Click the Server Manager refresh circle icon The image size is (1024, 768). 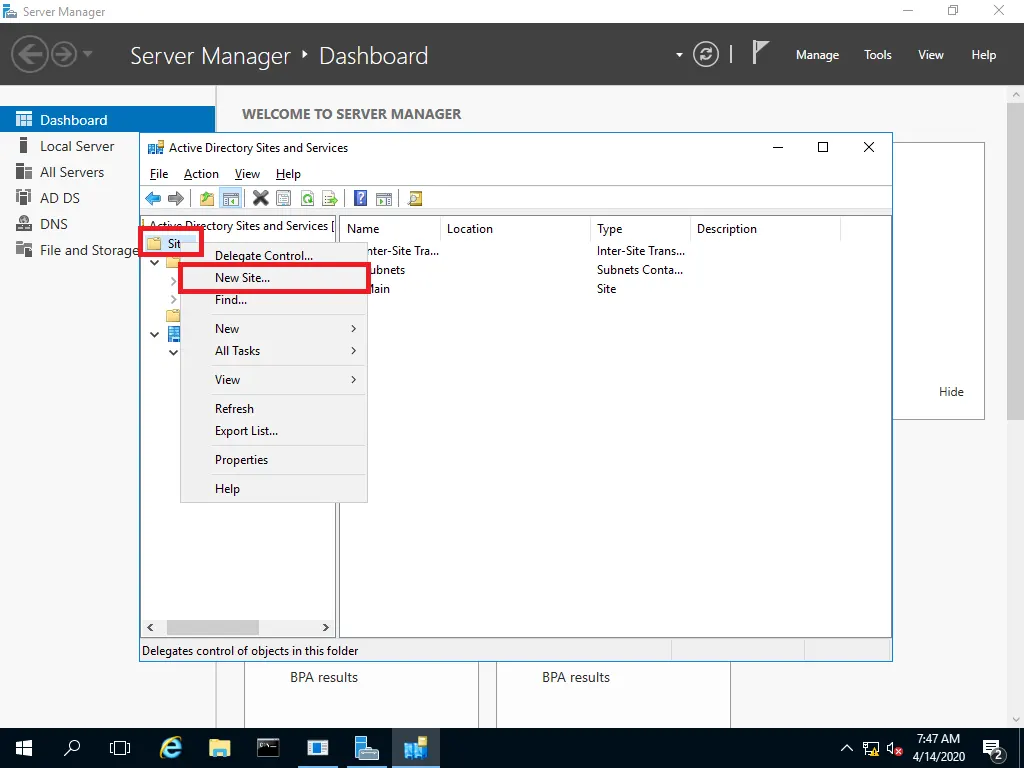(x=706, y=54)
